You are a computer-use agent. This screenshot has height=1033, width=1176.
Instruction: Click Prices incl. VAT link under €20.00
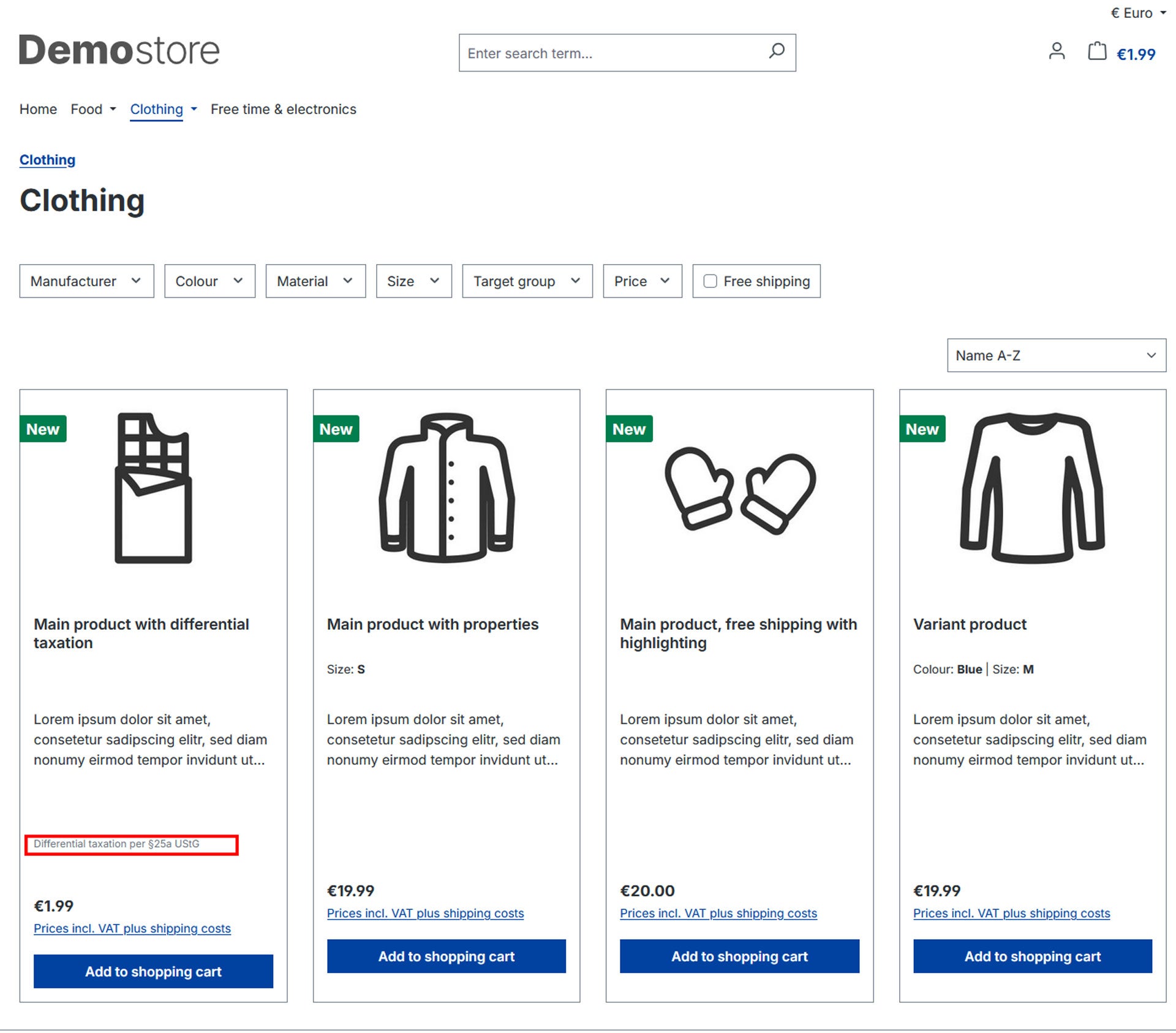click(x=718, y=914)
